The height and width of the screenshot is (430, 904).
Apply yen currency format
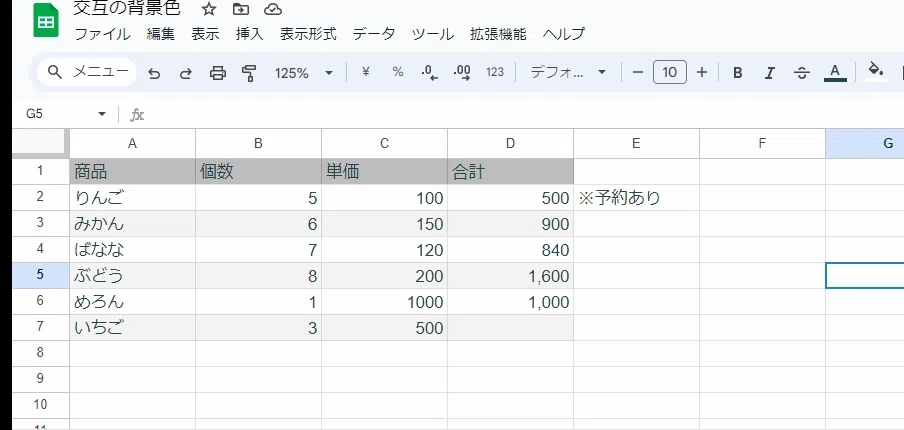pyautogui.click(x=366, y=72)
